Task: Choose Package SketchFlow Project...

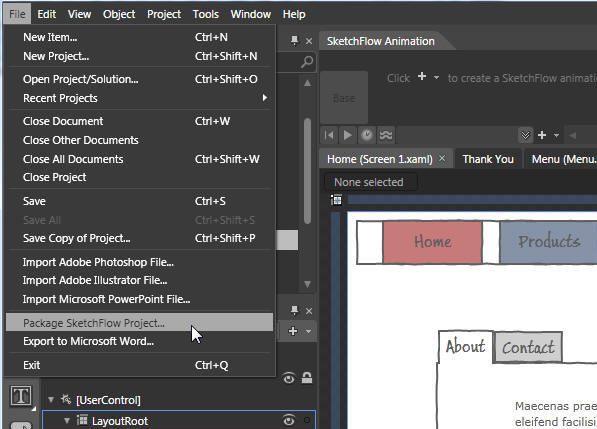Action: [139, 323]
